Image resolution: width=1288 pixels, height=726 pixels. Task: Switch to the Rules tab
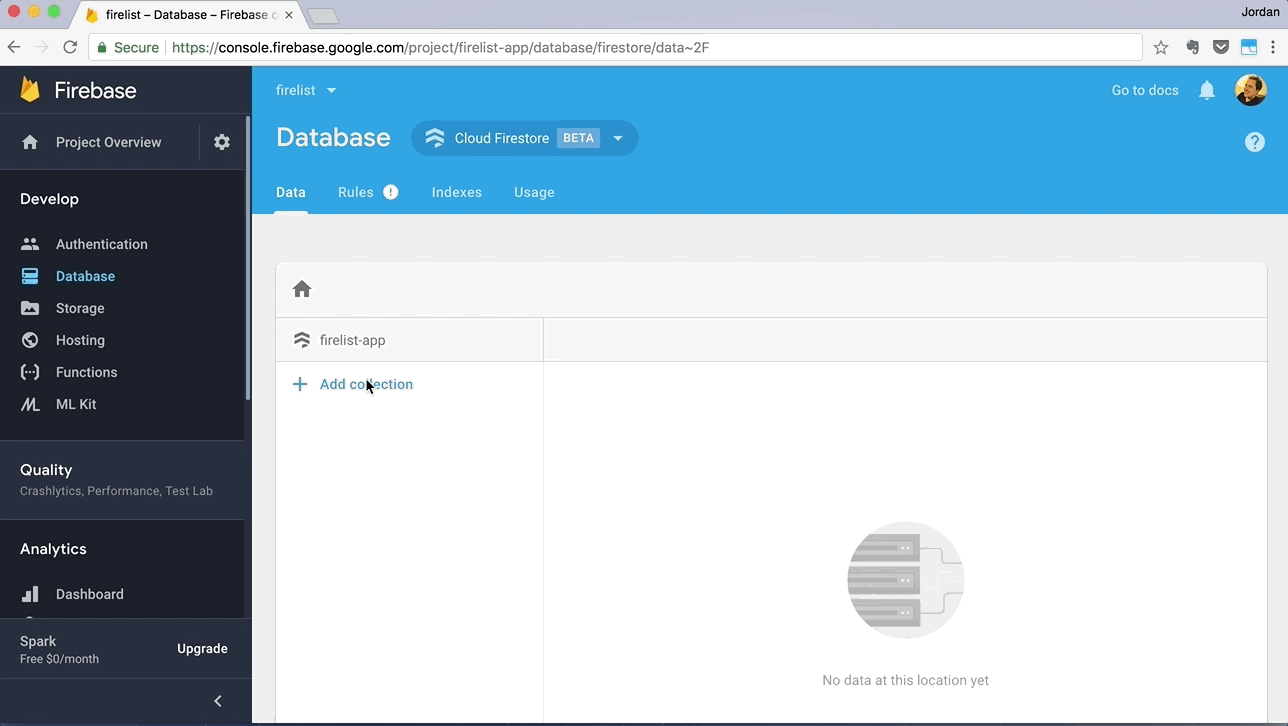(356, 192)
